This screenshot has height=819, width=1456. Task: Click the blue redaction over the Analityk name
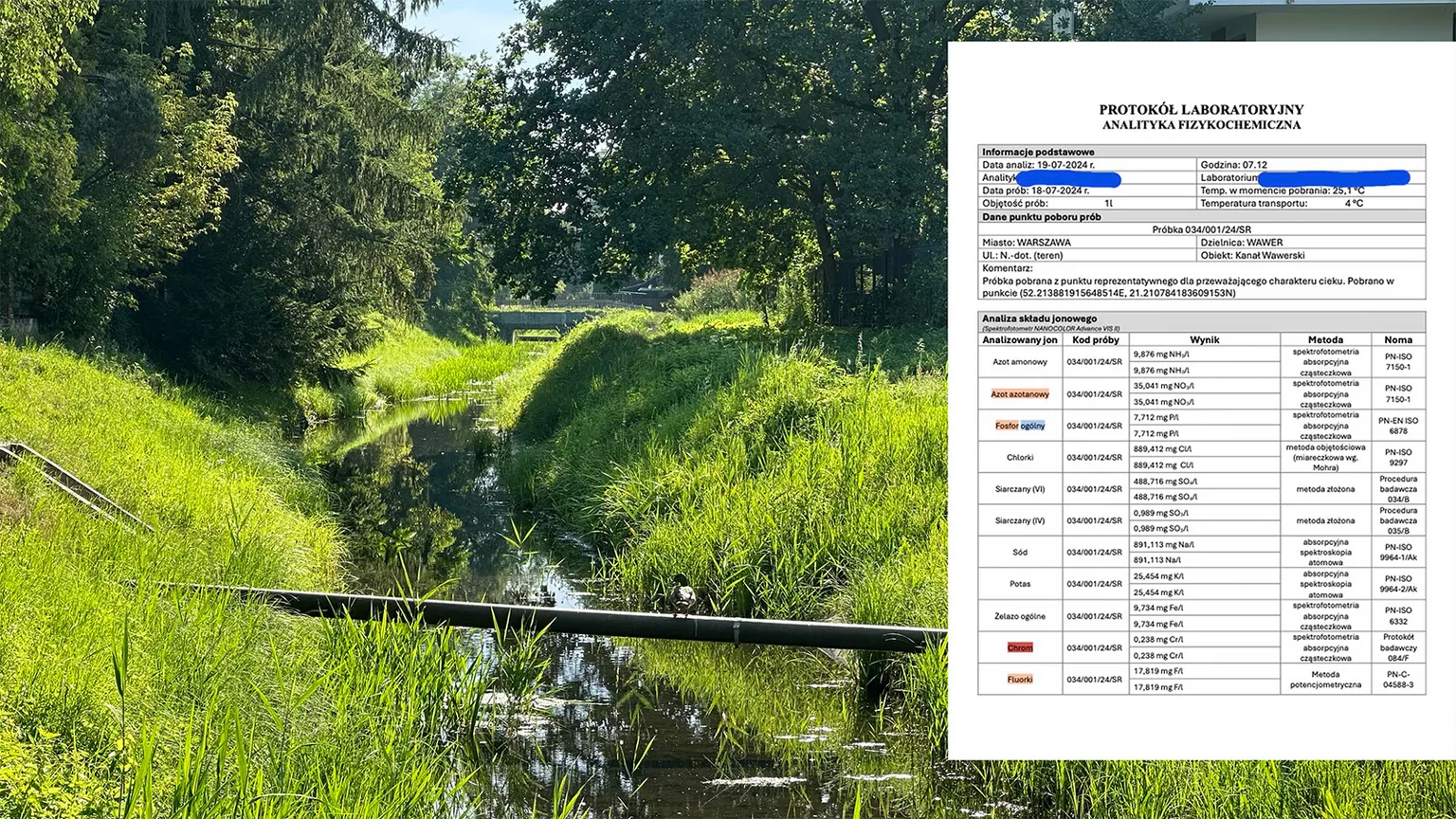coord(1068,178)
